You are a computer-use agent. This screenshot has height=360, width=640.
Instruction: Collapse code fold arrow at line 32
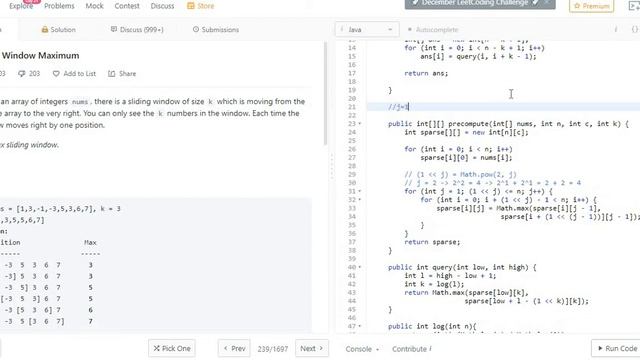360,200
